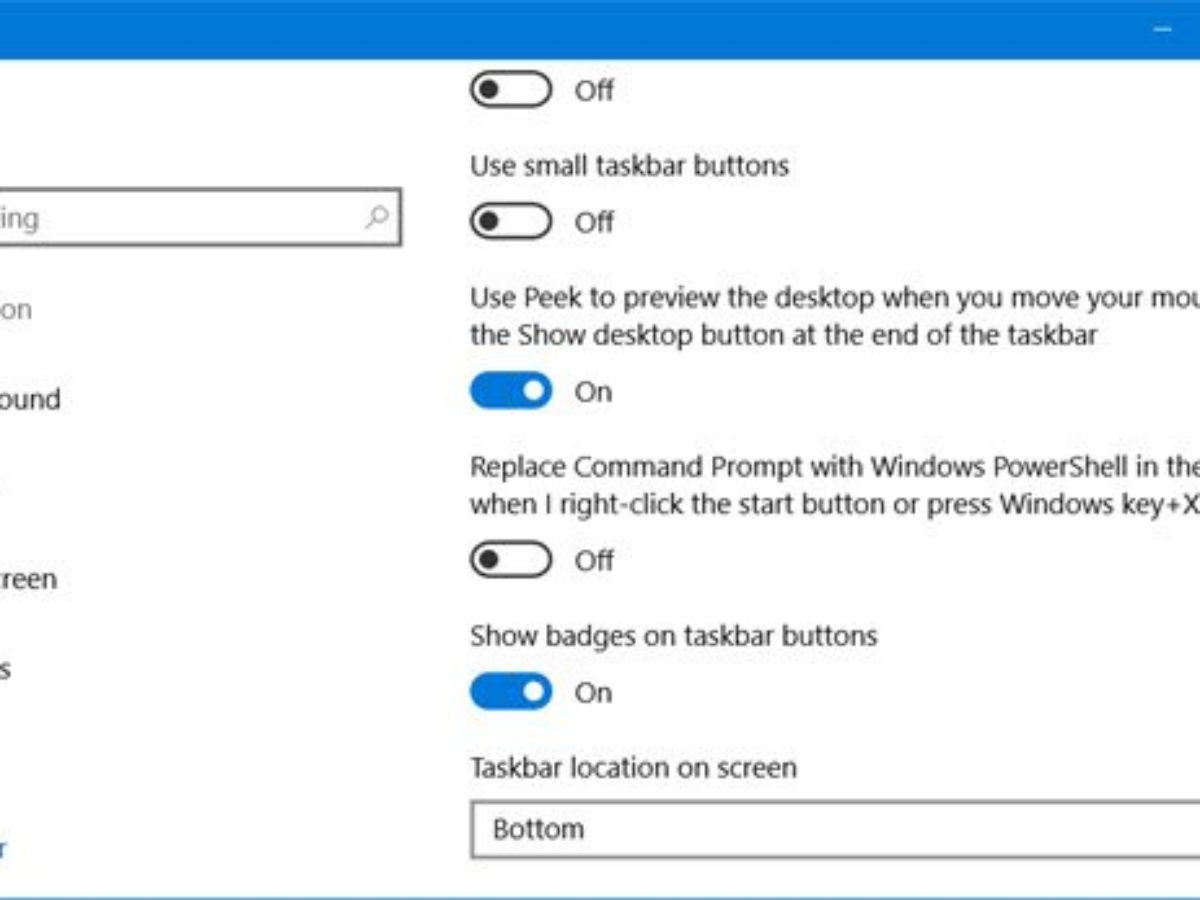Screen dimensions: 1200x900
Task: Enable Use small taskbar buttons switch
Action: pyautogui.click(x=510, y=222)
